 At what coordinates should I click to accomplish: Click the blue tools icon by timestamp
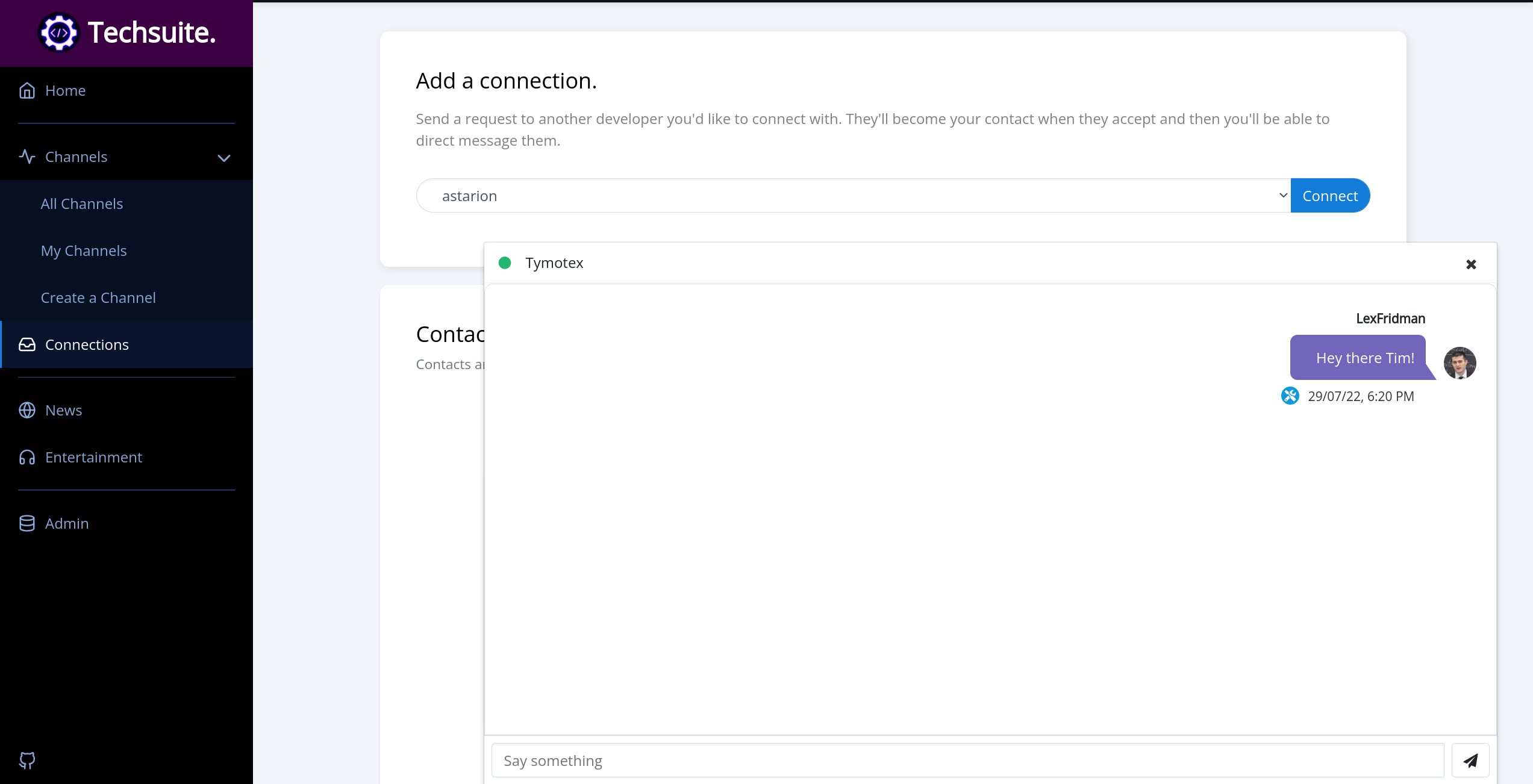1290,396
